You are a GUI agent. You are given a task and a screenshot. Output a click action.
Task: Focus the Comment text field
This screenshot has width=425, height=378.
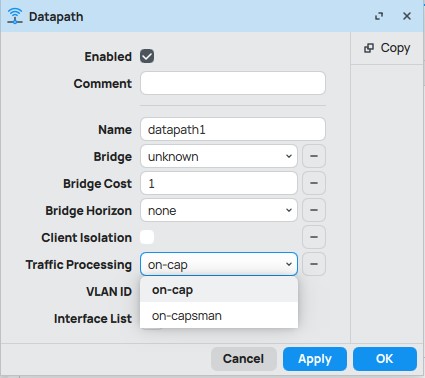(233, 83)
